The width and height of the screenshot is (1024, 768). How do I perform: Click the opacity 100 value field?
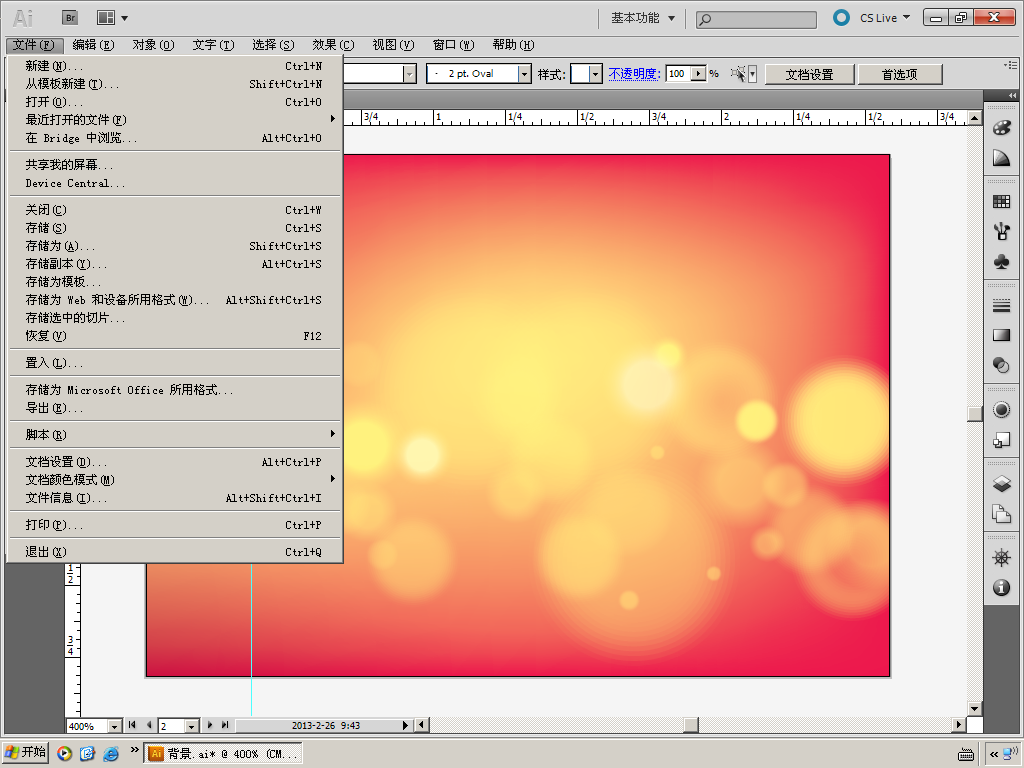tap(679, 74)
